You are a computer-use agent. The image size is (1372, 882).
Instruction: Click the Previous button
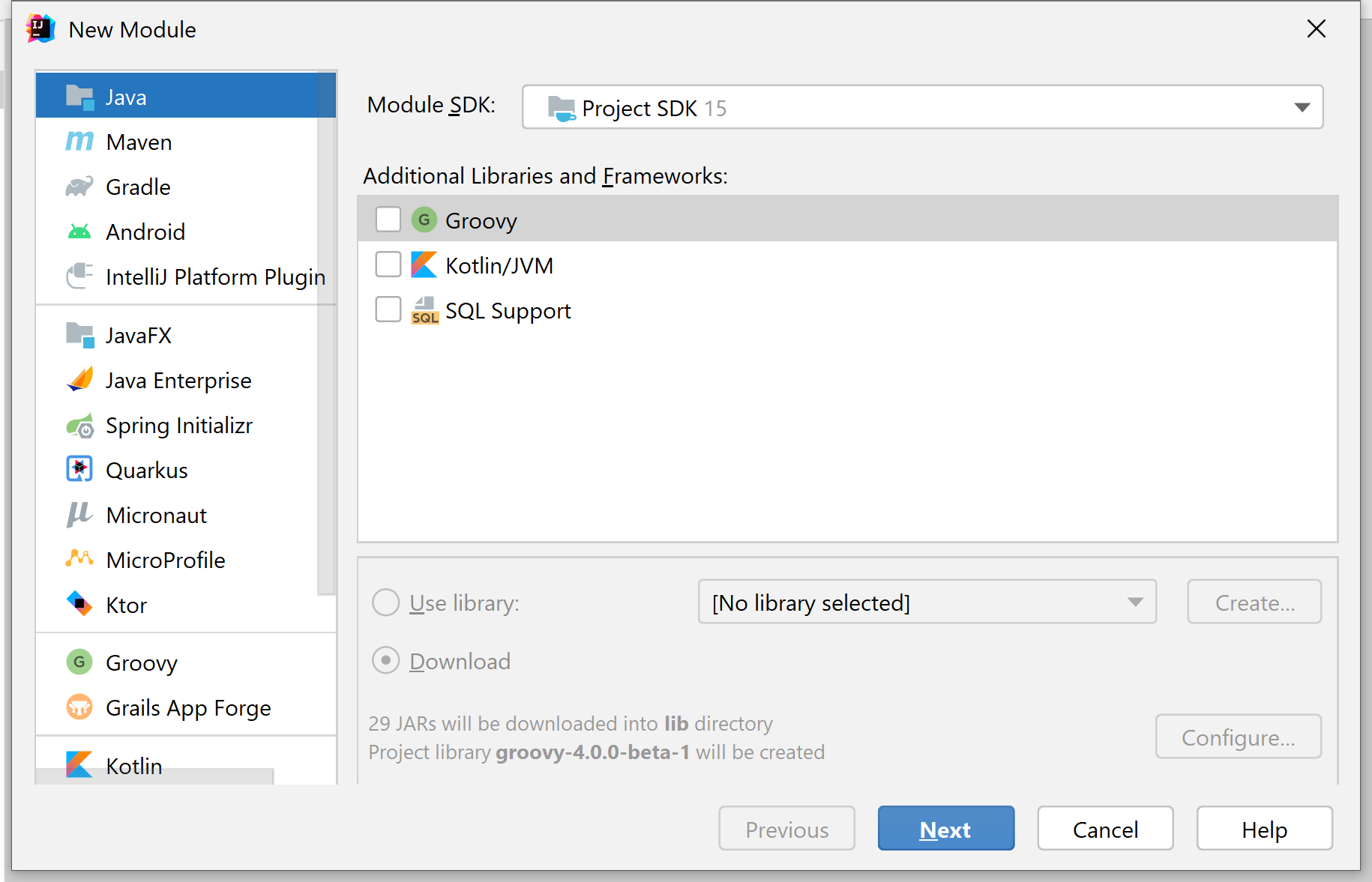point(787,829)
